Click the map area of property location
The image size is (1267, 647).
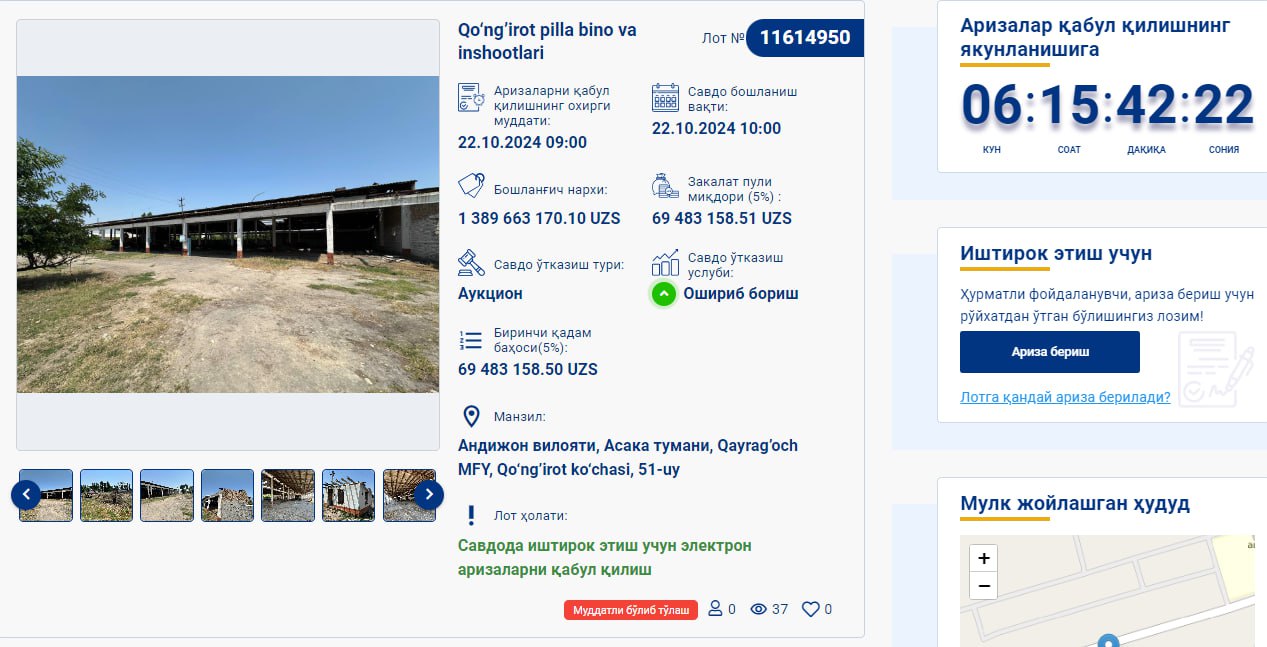tap(1107, 591)
